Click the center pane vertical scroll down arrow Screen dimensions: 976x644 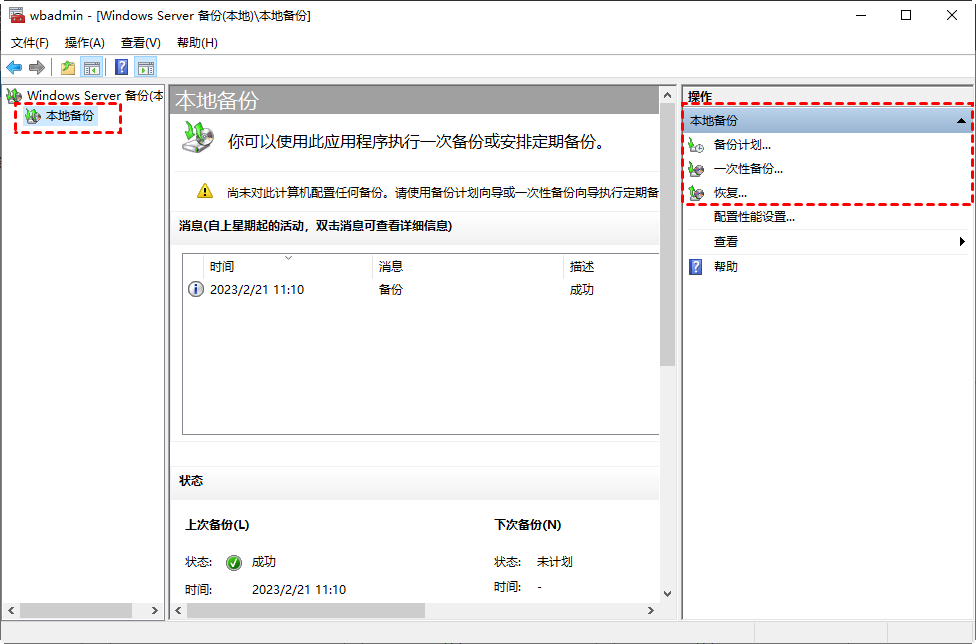(x=667, y=594)
